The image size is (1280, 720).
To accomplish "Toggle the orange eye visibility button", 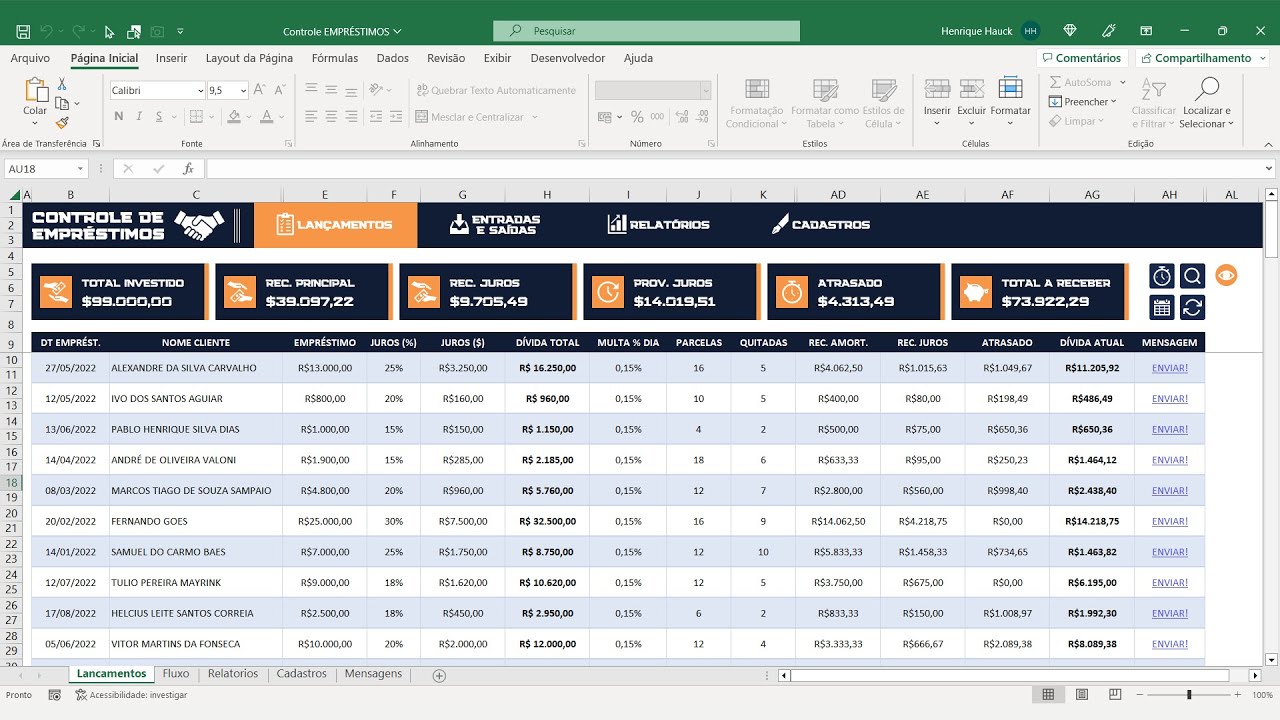I will pos(1226,275).
